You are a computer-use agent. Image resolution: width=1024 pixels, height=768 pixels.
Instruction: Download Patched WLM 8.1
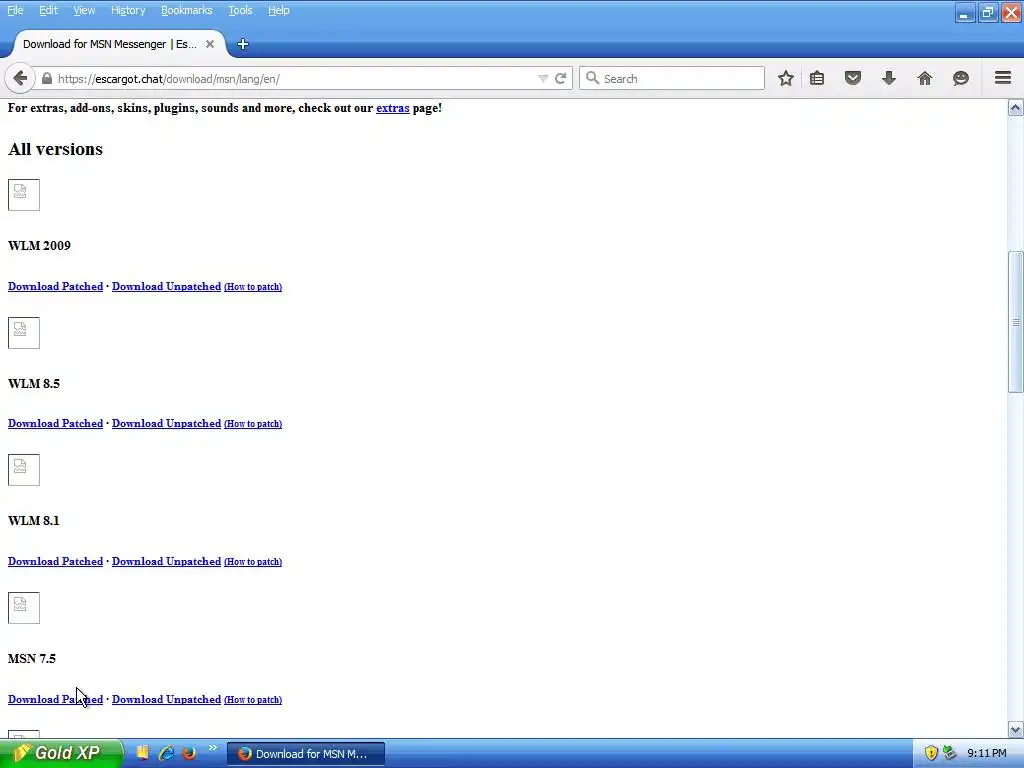click(x=56, y=561)
